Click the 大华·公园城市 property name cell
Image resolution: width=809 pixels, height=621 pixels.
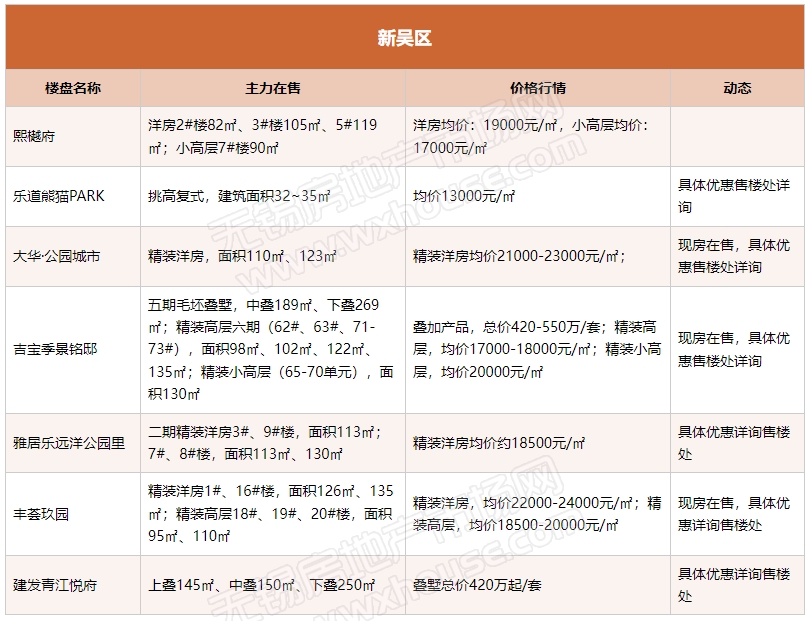[x=73, y=256]
